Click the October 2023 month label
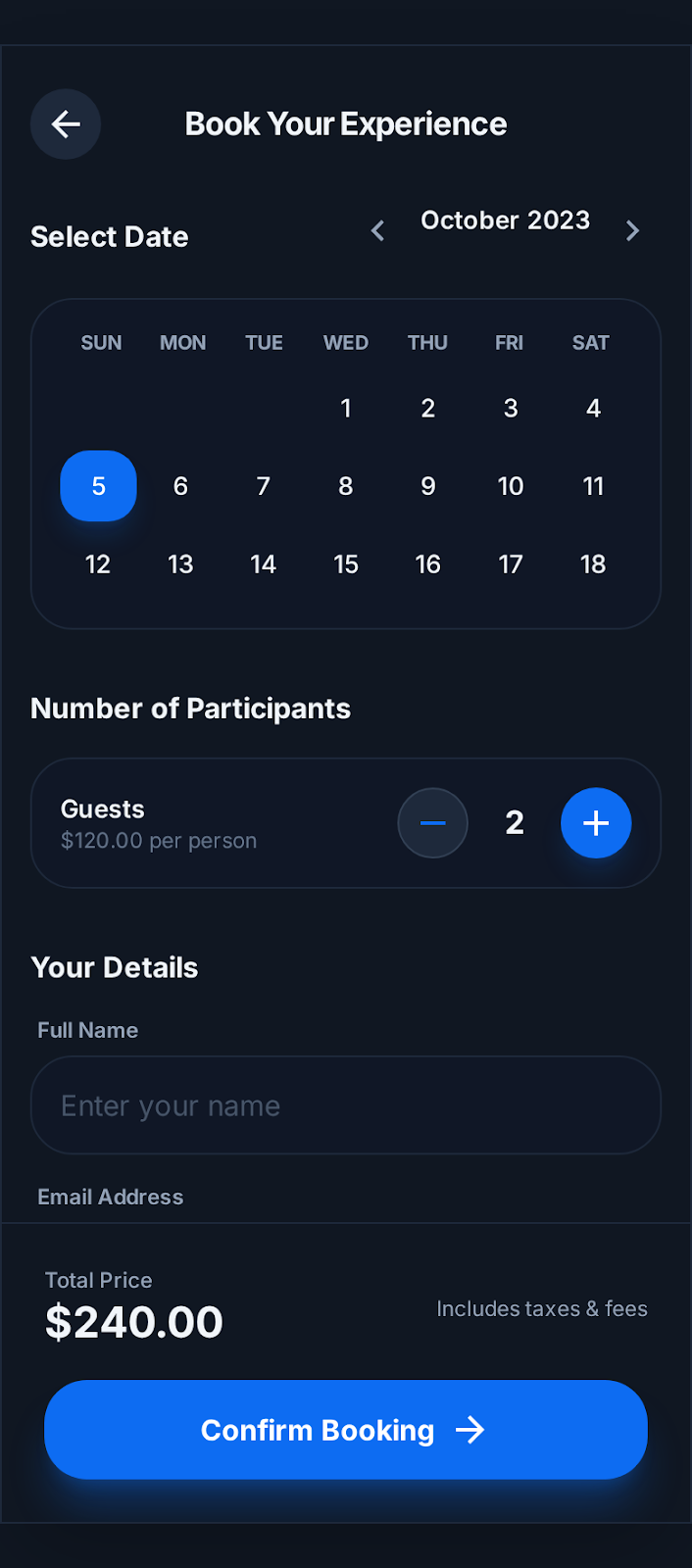 pos(505,220)
